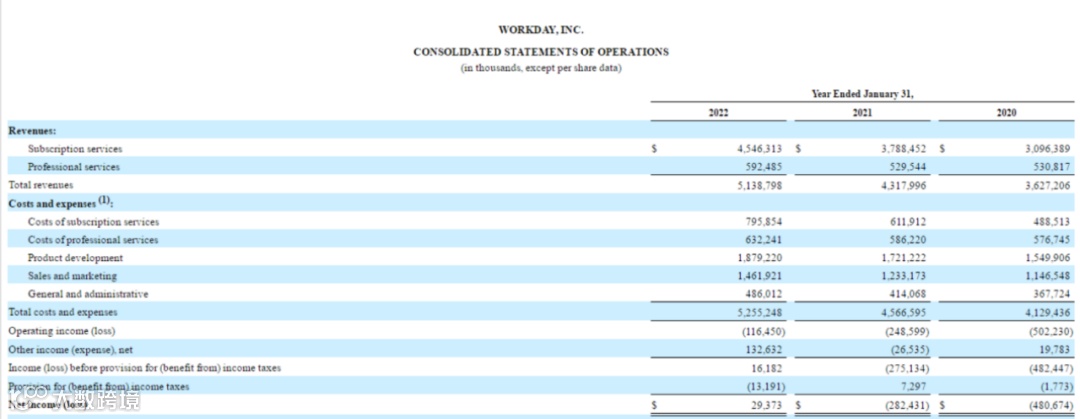Image resolution: width=1080 pixels, height=419 pixels.
Task: Click the Product development row label
Action: click(x=76, y=258)
